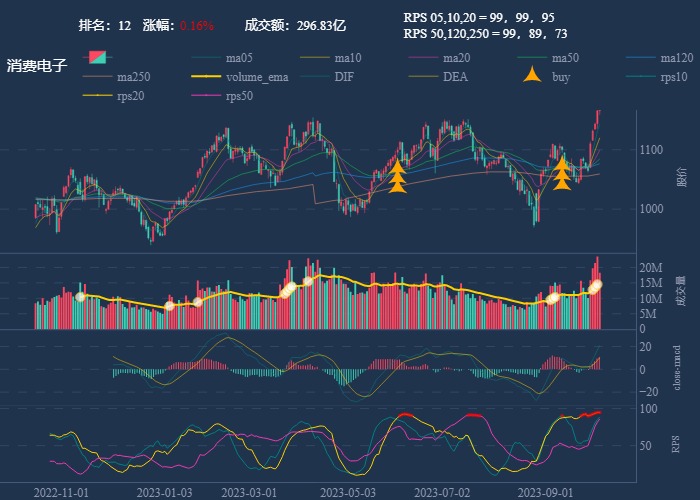Click the orange buy arrow legend icon

(533, 76)
